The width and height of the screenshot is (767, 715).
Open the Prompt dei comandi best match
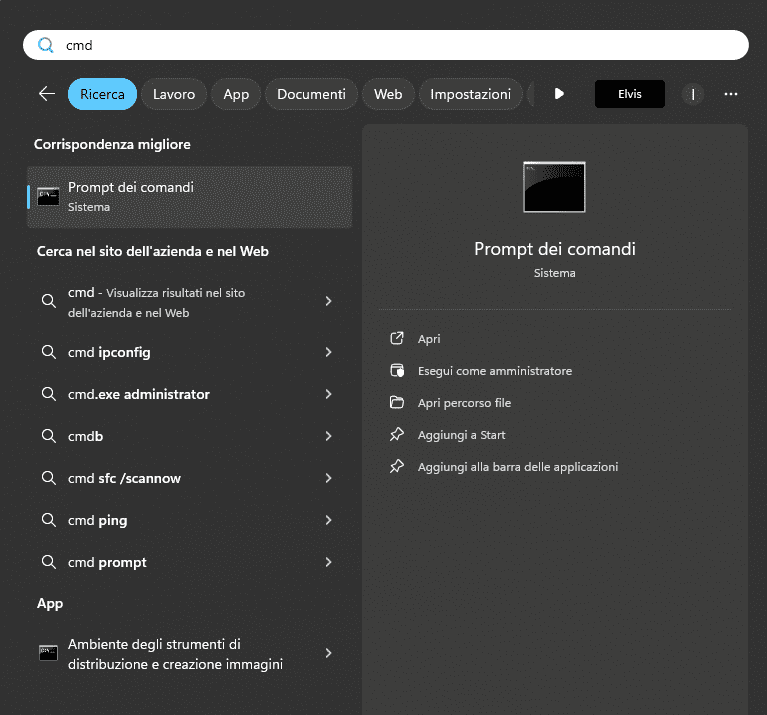(190, 197)
